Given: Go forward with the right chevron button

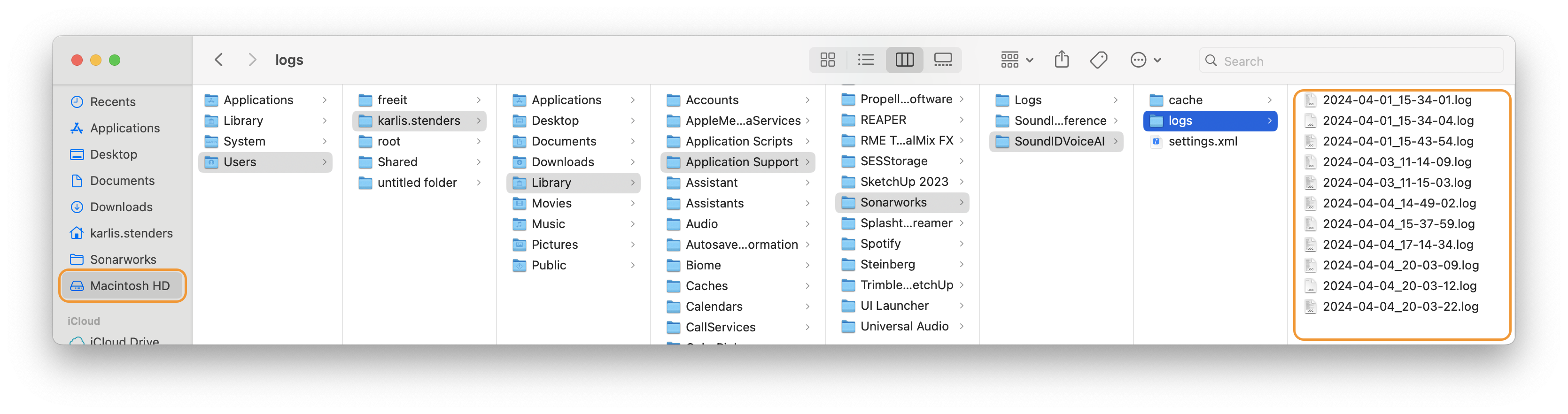Looking at the screenshot, I should pos(253,60).
